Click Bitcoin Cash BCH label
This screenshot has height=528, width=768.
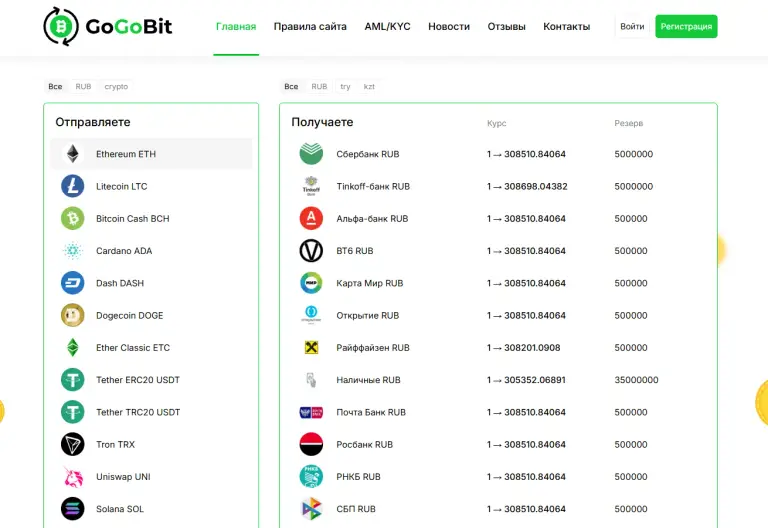133,219
